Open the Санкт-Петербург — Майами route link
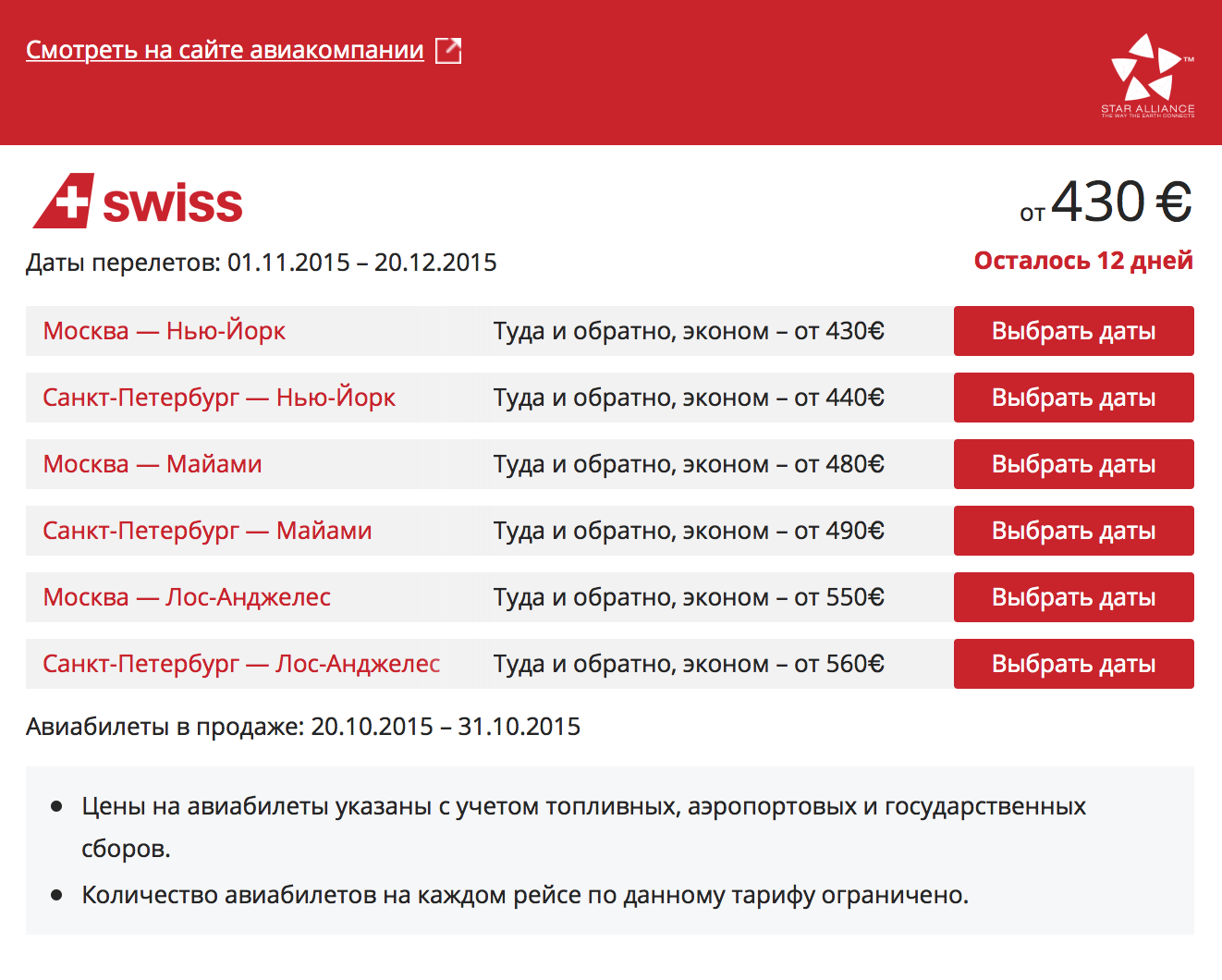 (207, 531)
